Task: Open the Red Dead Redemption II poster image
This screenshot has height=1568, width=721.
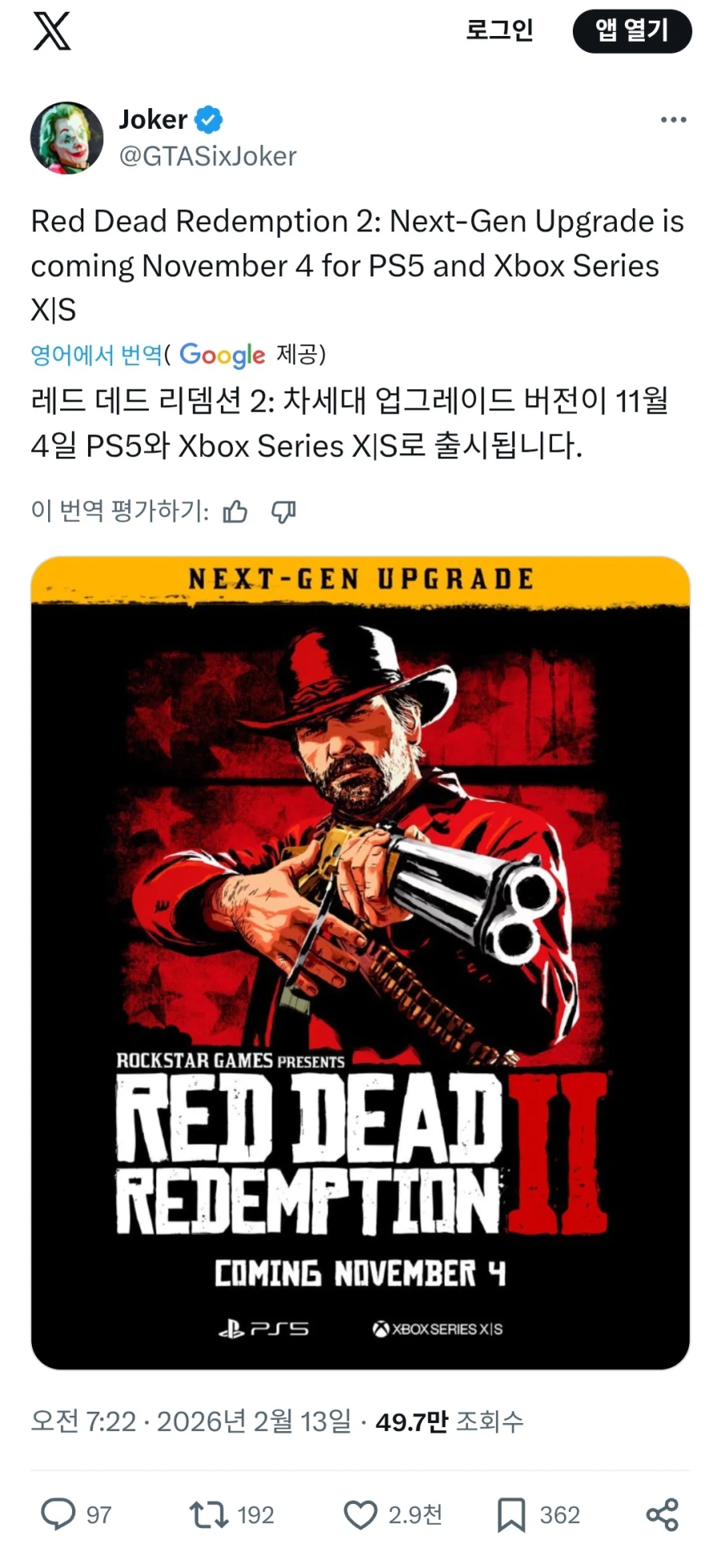Action: pyautogui.click(x=360, y=963)
